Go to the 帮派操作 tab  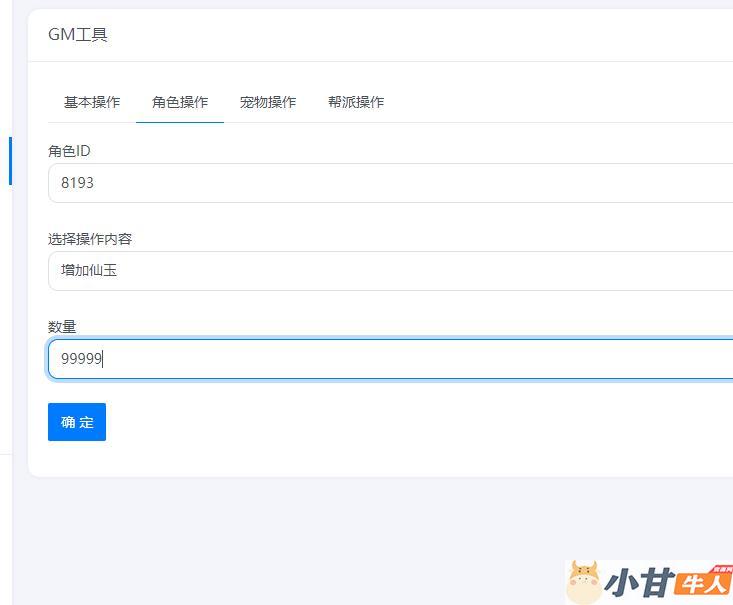[x=356, y=102]
